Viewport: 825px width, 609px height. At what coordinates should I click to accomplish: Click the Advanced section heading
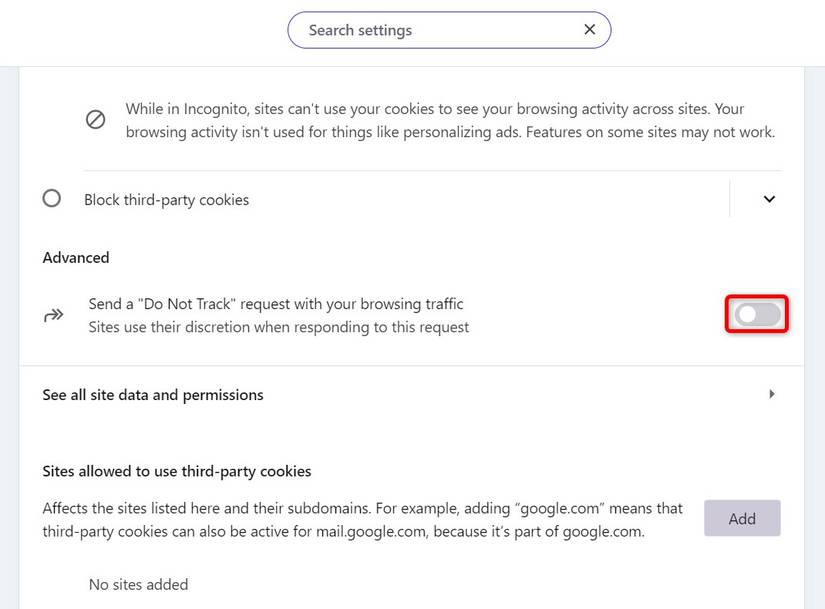[x=75, y=257]
